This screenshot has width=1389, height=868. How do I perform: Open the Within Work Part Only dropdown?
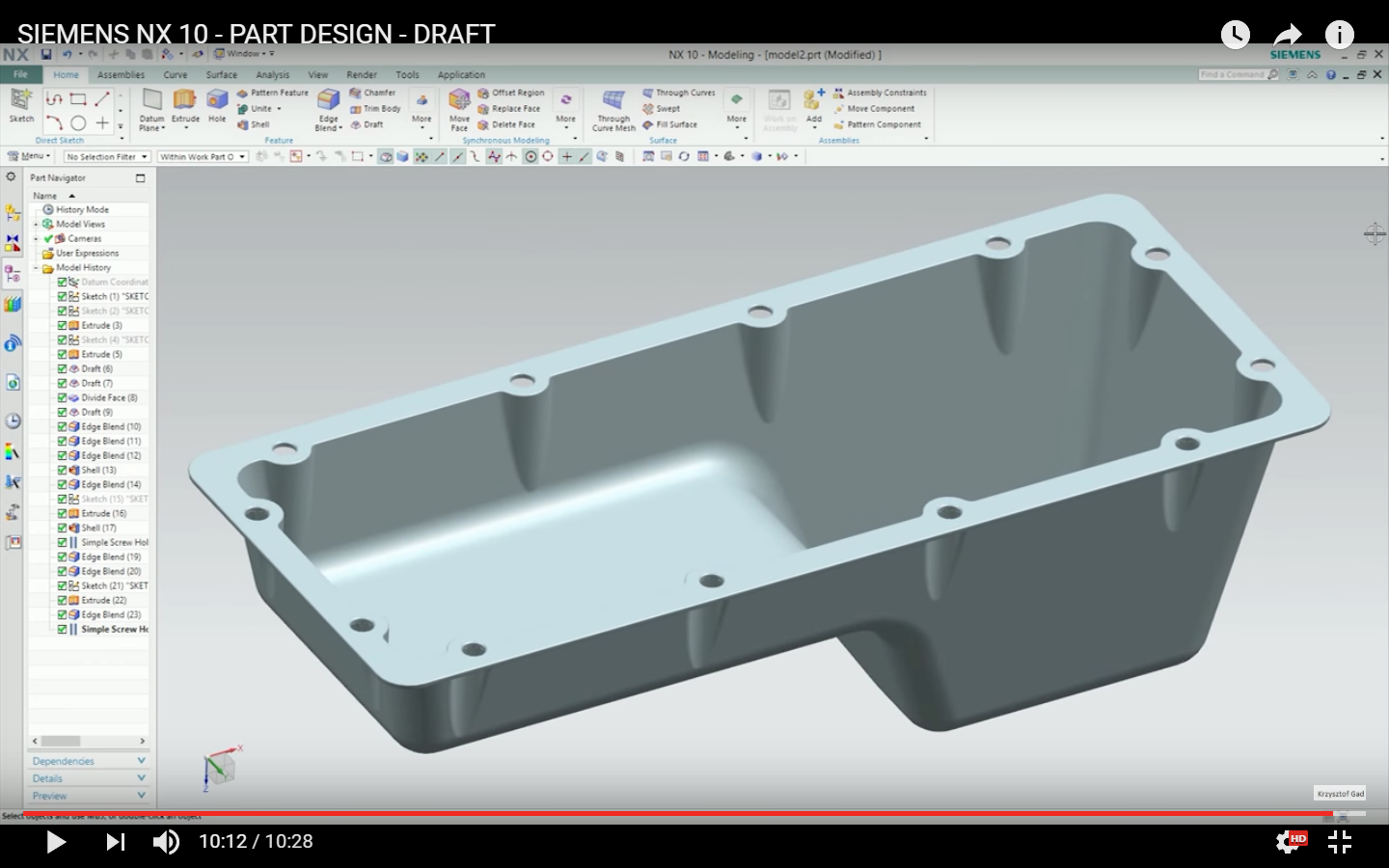click(x=203, y=156)
